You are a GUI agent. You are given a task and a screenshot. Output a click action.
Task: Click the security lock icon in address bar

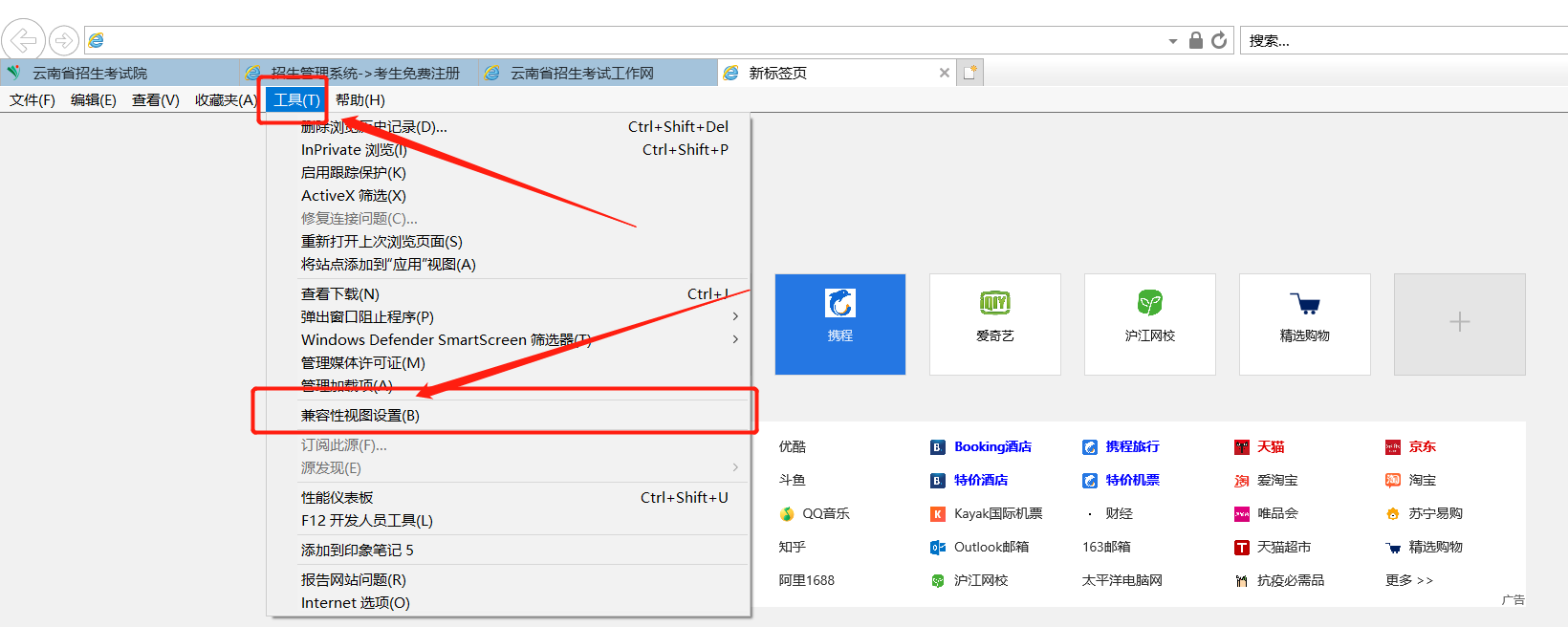pyautogui.click(x=1195, y=40)
